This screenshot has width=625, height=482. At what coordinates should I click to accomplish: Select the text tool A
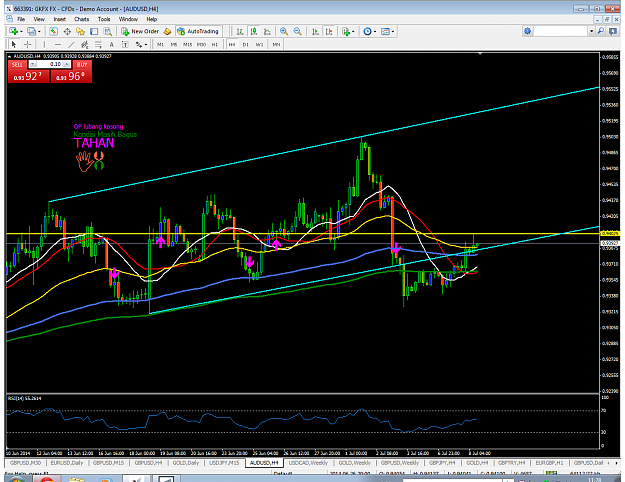click(112, 44)
